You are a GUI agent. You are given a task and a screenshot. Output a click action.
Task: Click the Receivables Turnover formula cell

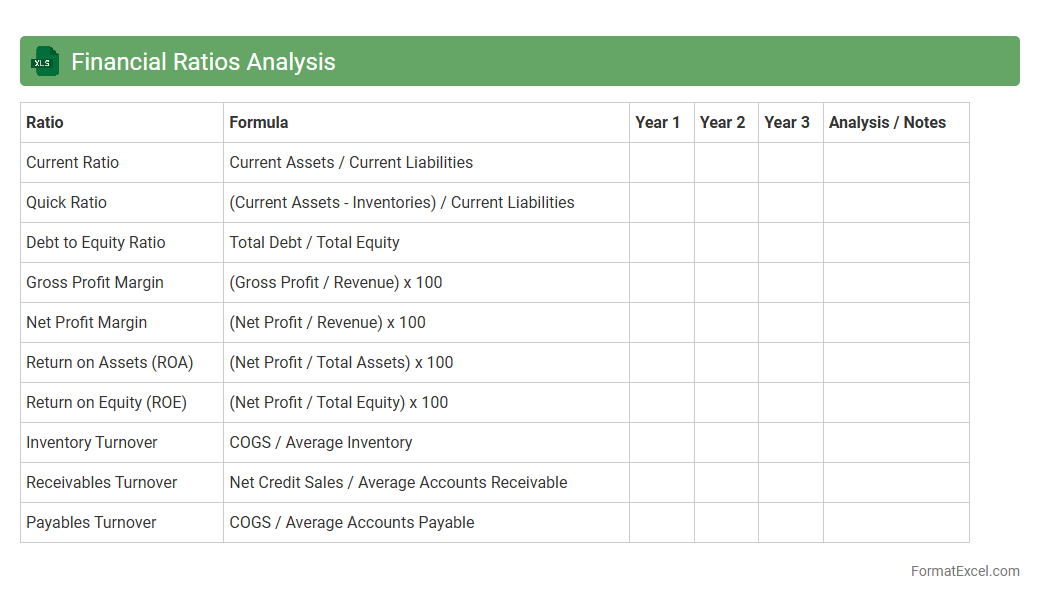[x=398, y=482]
